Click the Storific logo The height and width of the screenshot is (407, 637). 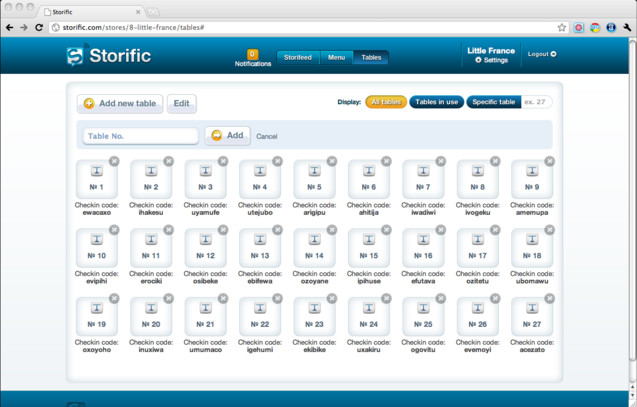[109, 56]
